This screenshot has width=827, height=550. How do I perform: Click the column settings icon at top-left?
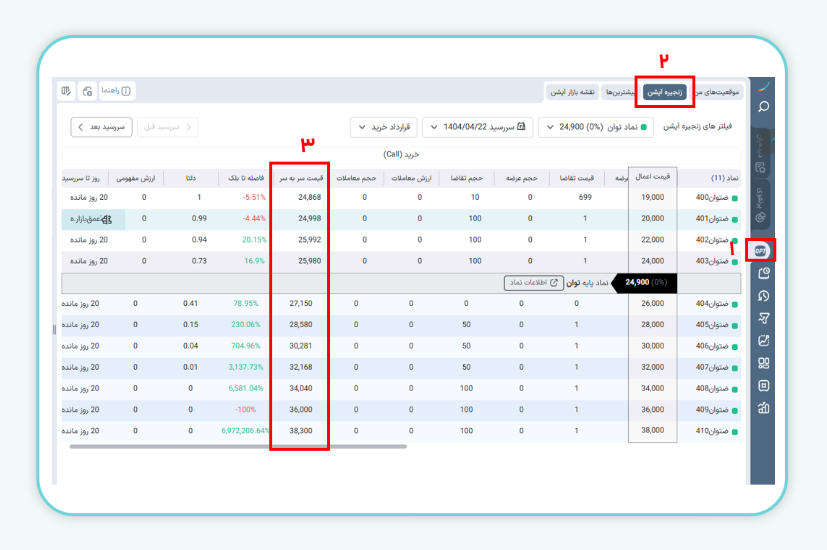pos(66,91)
